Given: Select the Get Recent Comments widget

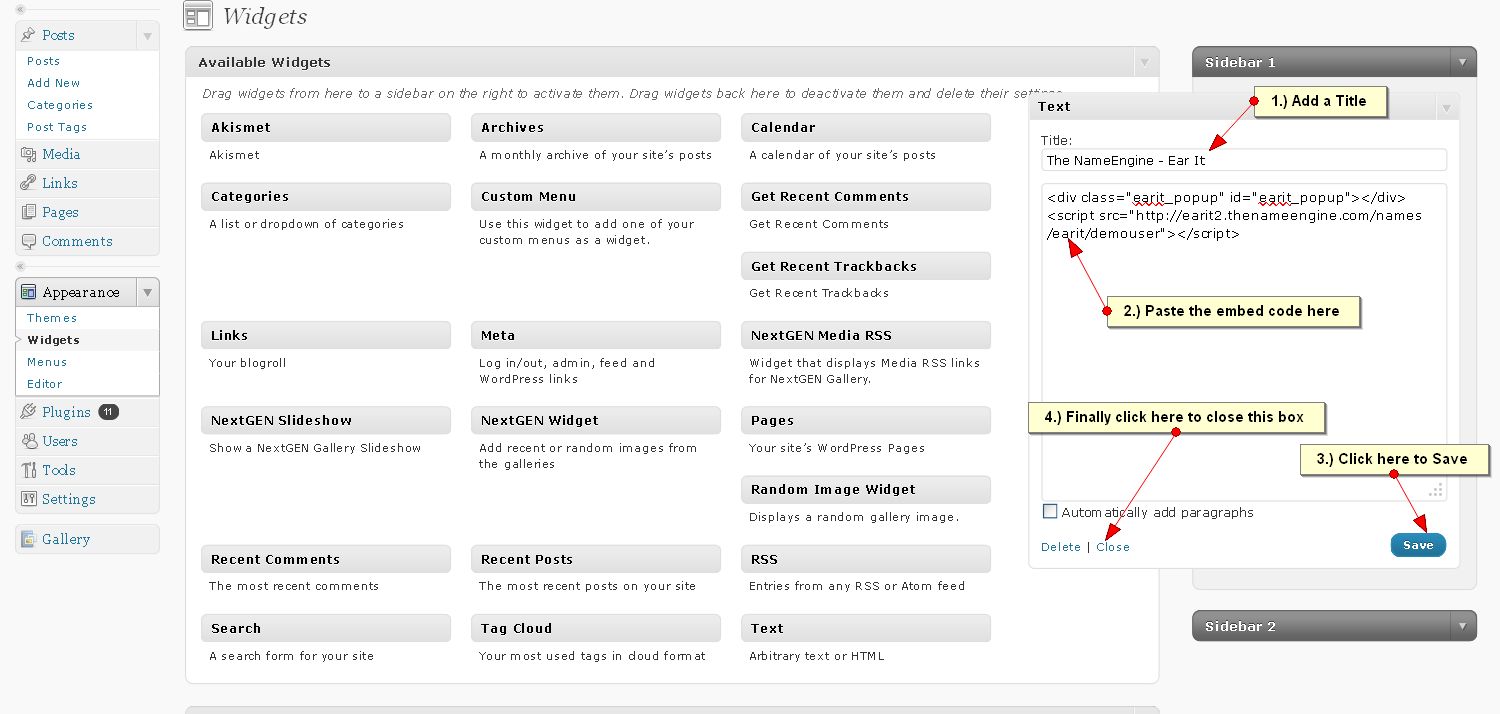Looking at the screenshot, I should (x=866, y=197).
